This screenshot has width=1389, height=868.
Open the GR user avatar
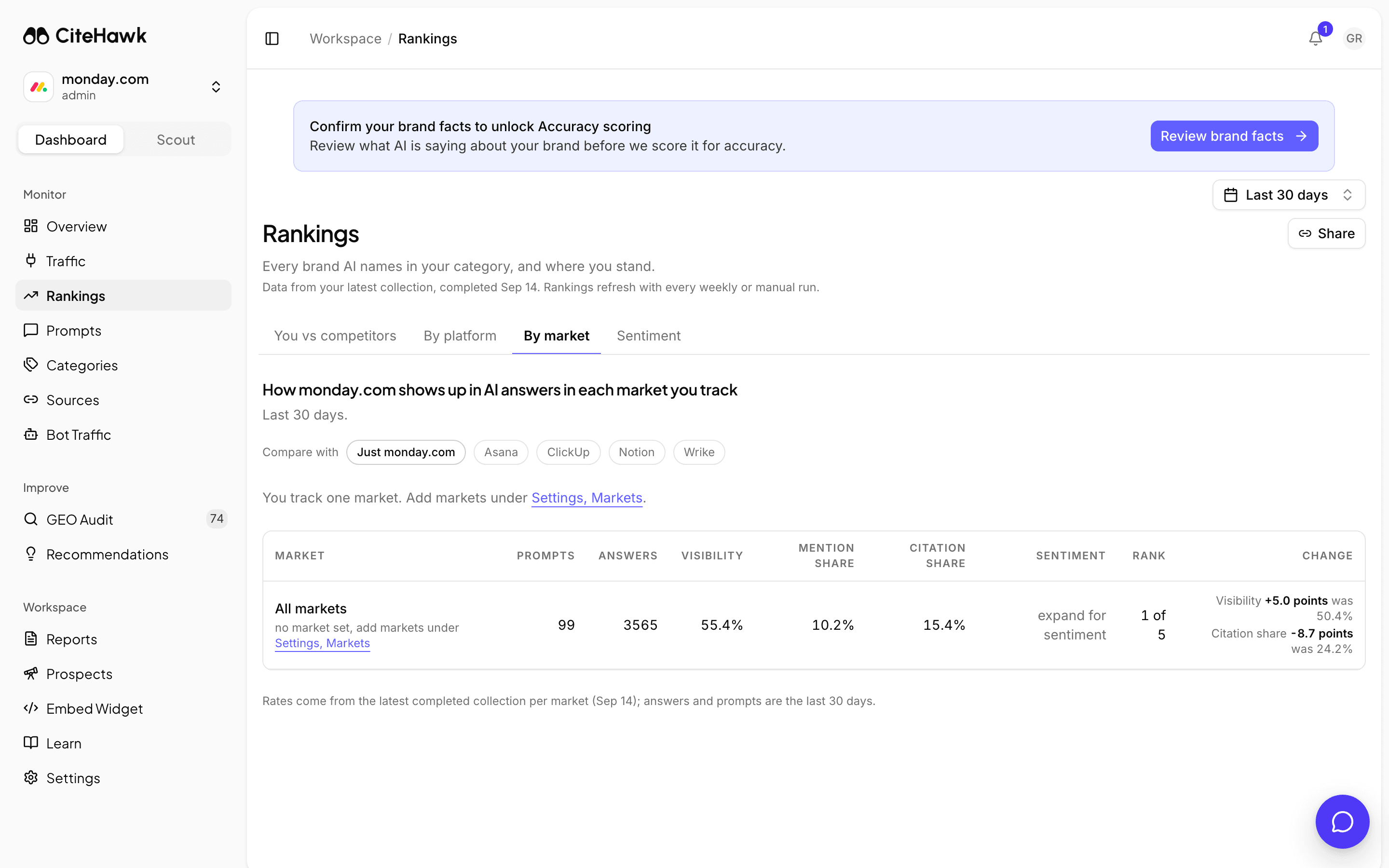[x=1354, y=39]
